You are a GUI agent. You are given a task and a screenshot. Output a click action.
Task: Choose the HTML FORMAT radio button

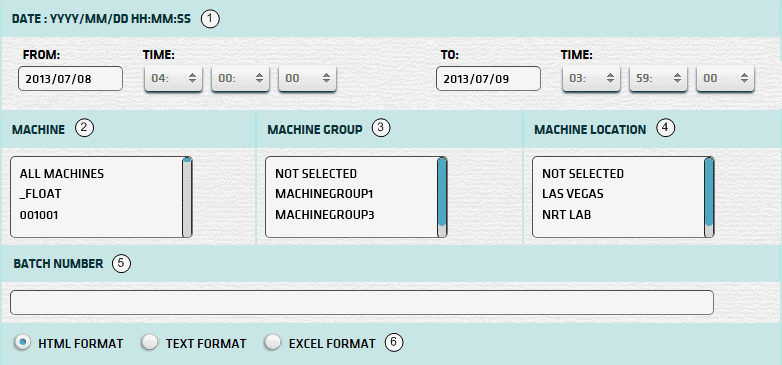[22, 343]
